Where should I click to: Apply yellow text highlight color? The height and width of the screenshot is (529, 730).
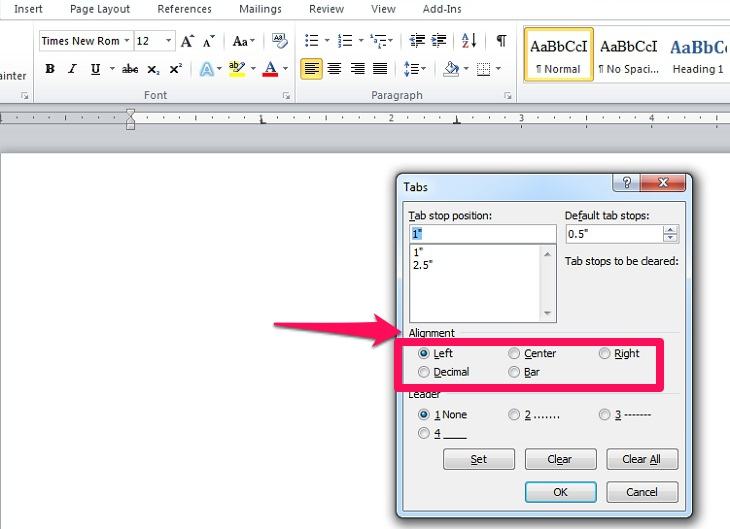pos(237,69)
